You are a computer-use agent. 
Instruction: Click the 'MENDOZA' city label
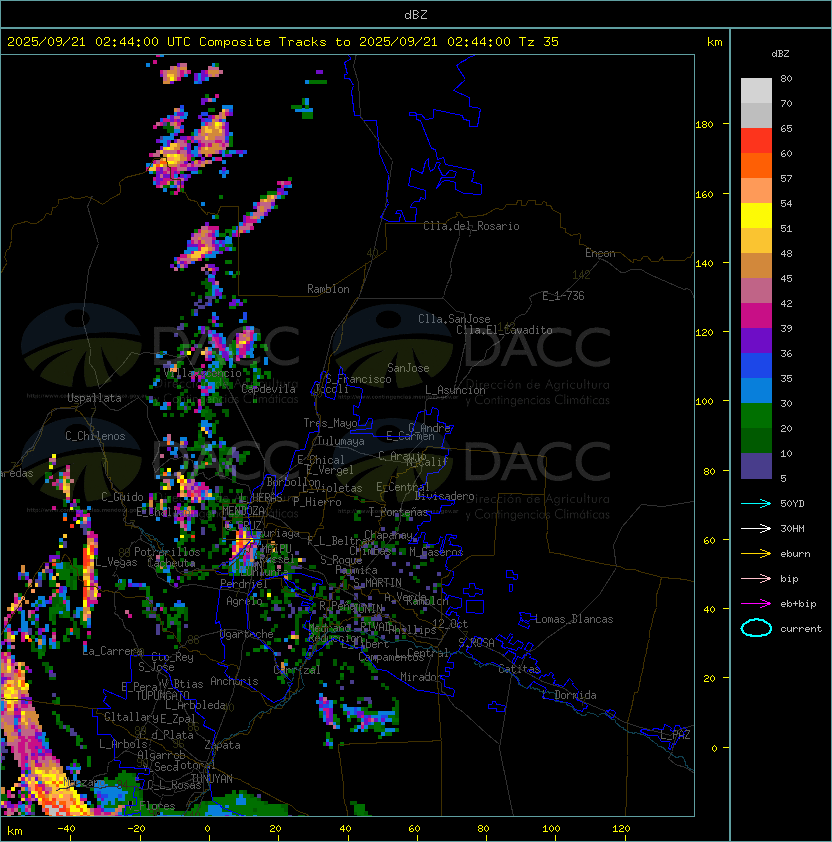pyautogui.click(x=243, y=510)
